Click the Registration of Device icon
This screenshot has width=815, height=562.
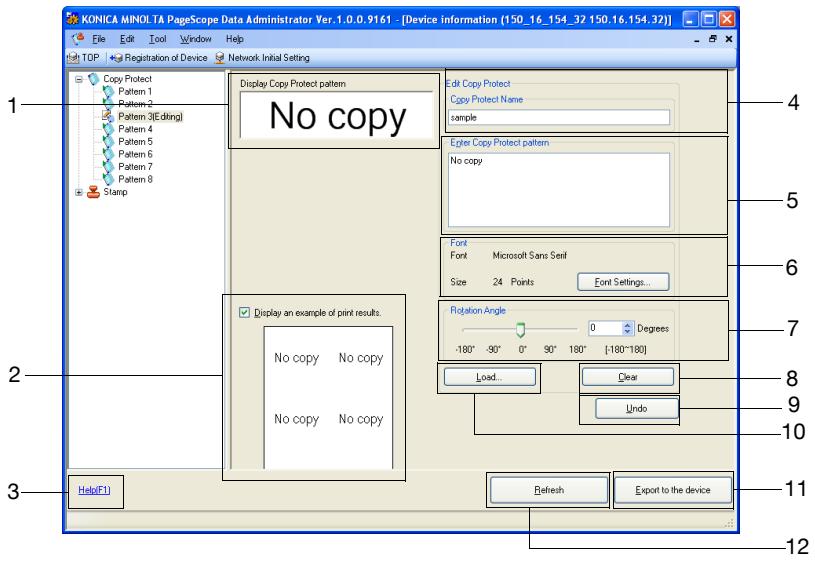(x=116, y=58)
